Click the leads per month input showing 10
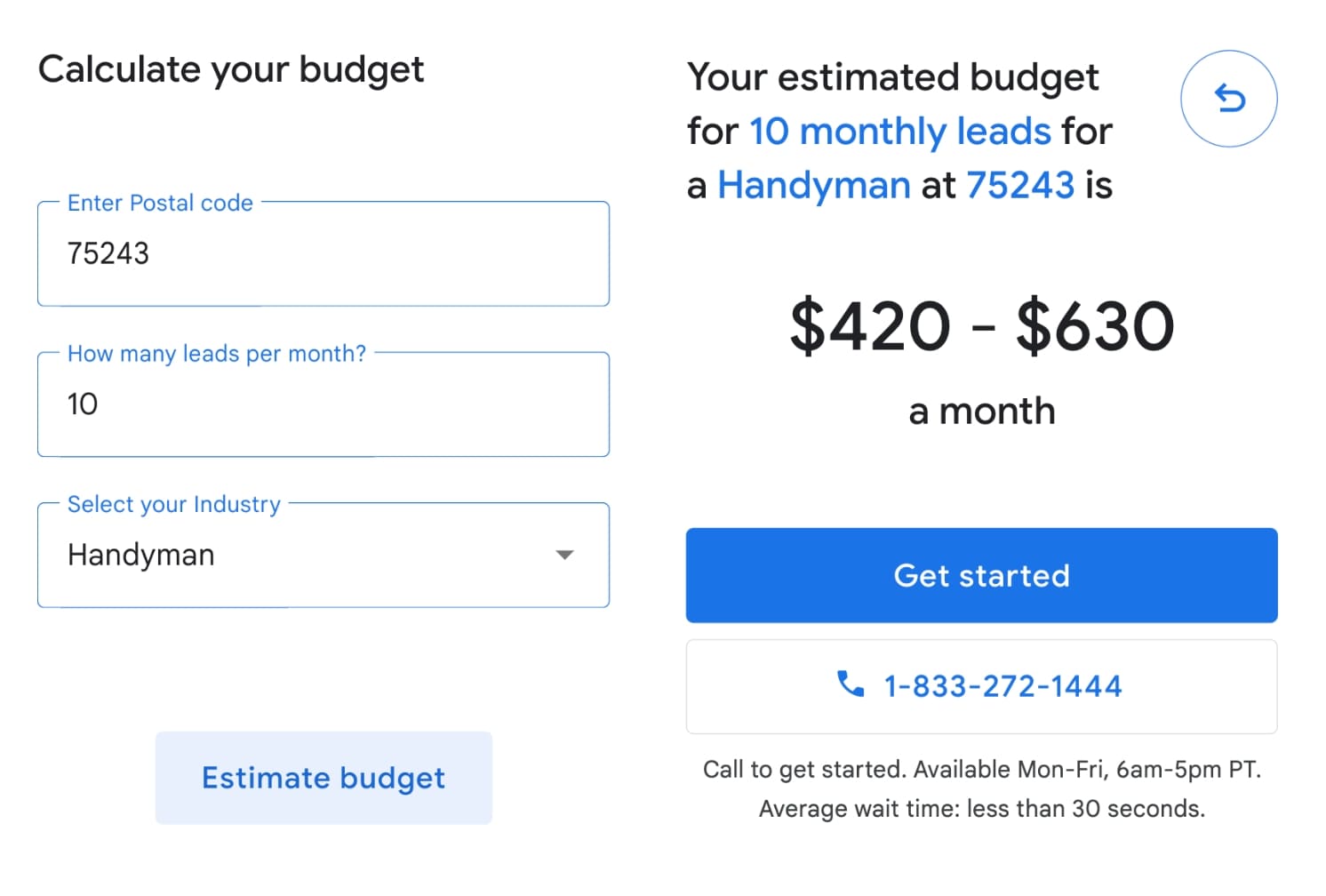 pos(324,404)
